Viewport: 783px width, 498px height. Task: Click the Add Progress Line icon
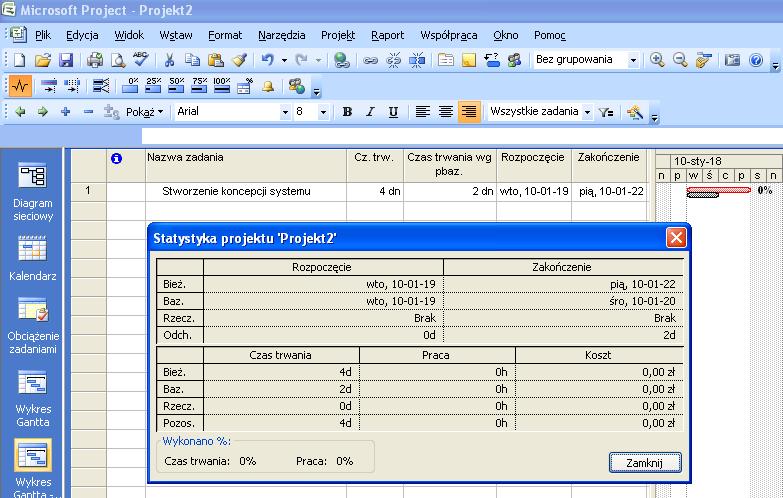[101, 86]
